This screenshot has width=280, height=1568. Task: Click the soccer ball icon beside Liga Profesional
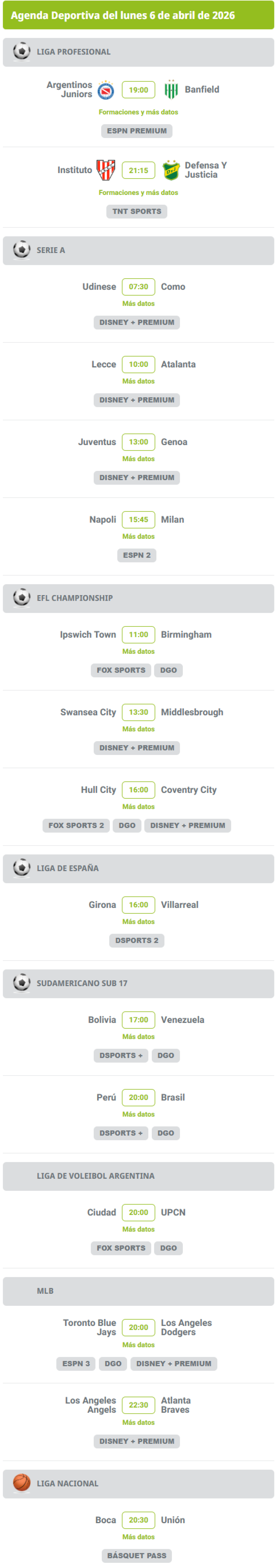click(x=22, y=52)
